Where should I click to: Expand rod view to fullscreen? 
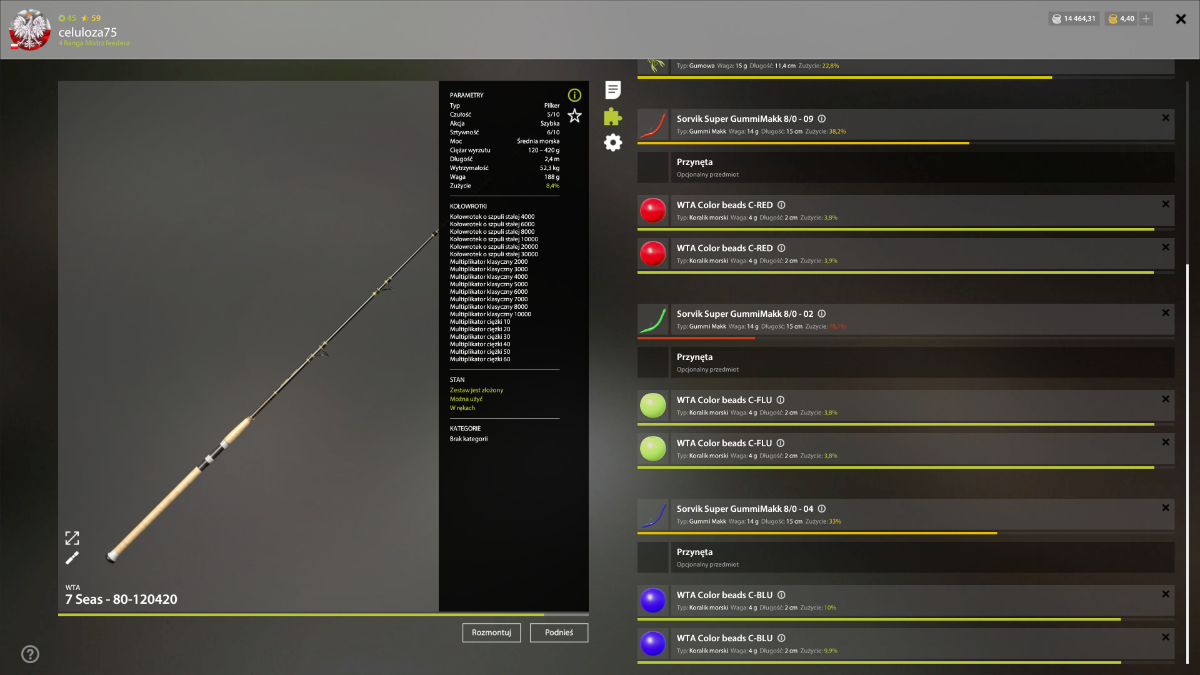tap(72, 538)
